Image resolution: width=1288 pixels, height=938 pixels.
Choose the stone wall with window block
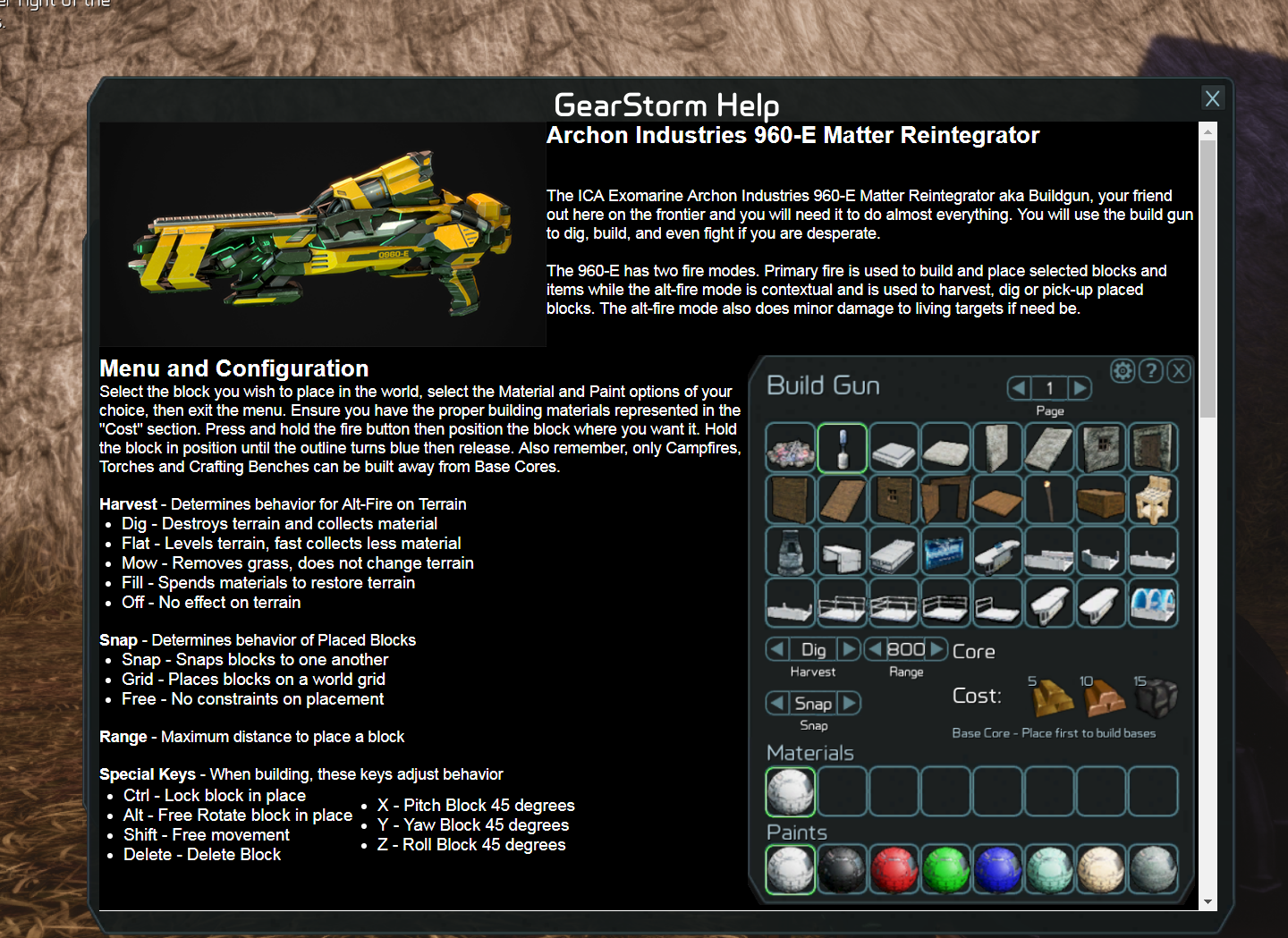pos(1102,447)
